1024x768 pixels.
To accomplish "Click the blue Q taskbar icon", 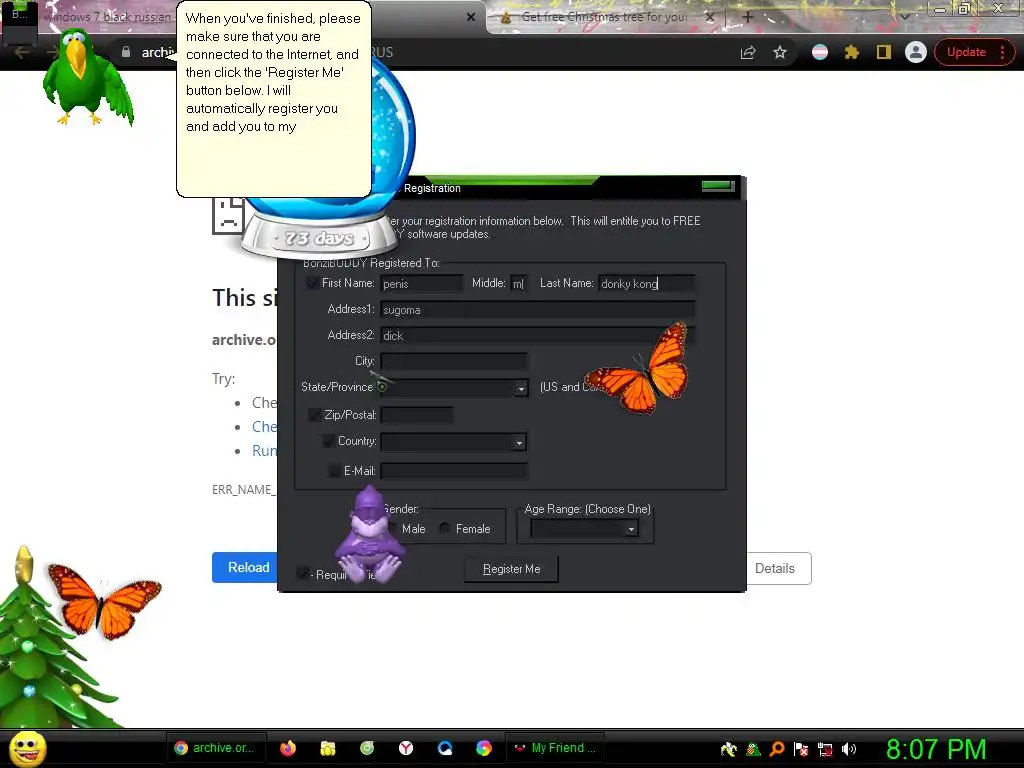I will click(445, 748).
